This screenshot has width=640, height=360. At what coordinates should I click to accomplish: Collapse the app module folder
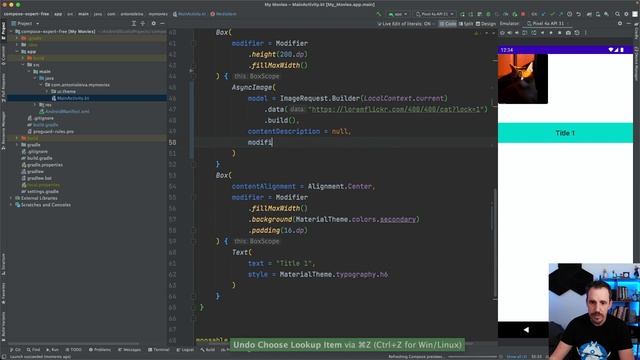[17, 52]
